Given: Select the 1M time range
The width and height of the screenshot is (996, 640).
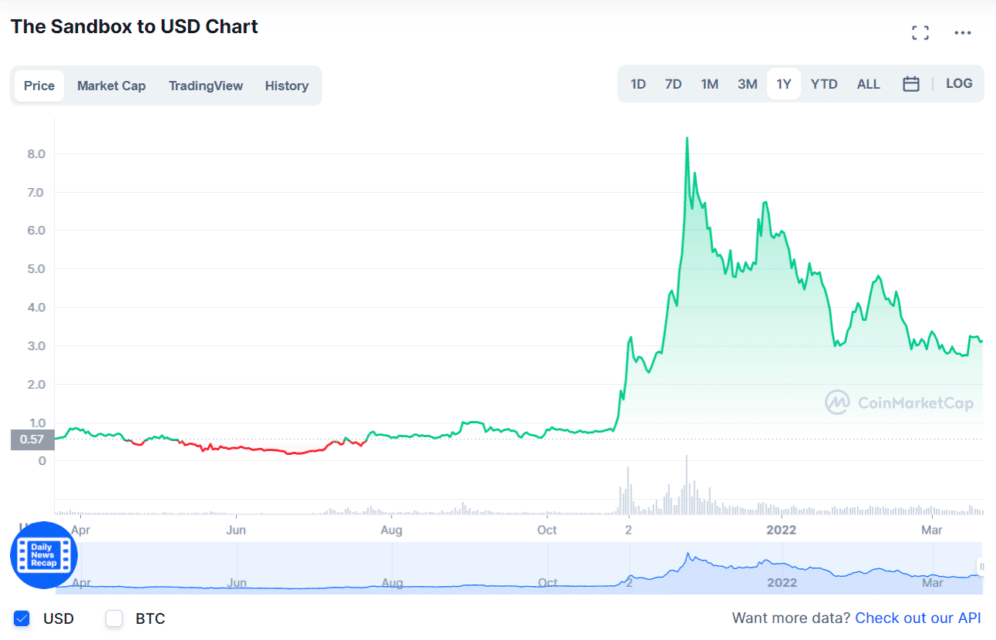Looking at the screenshot, I should point(710,84).
